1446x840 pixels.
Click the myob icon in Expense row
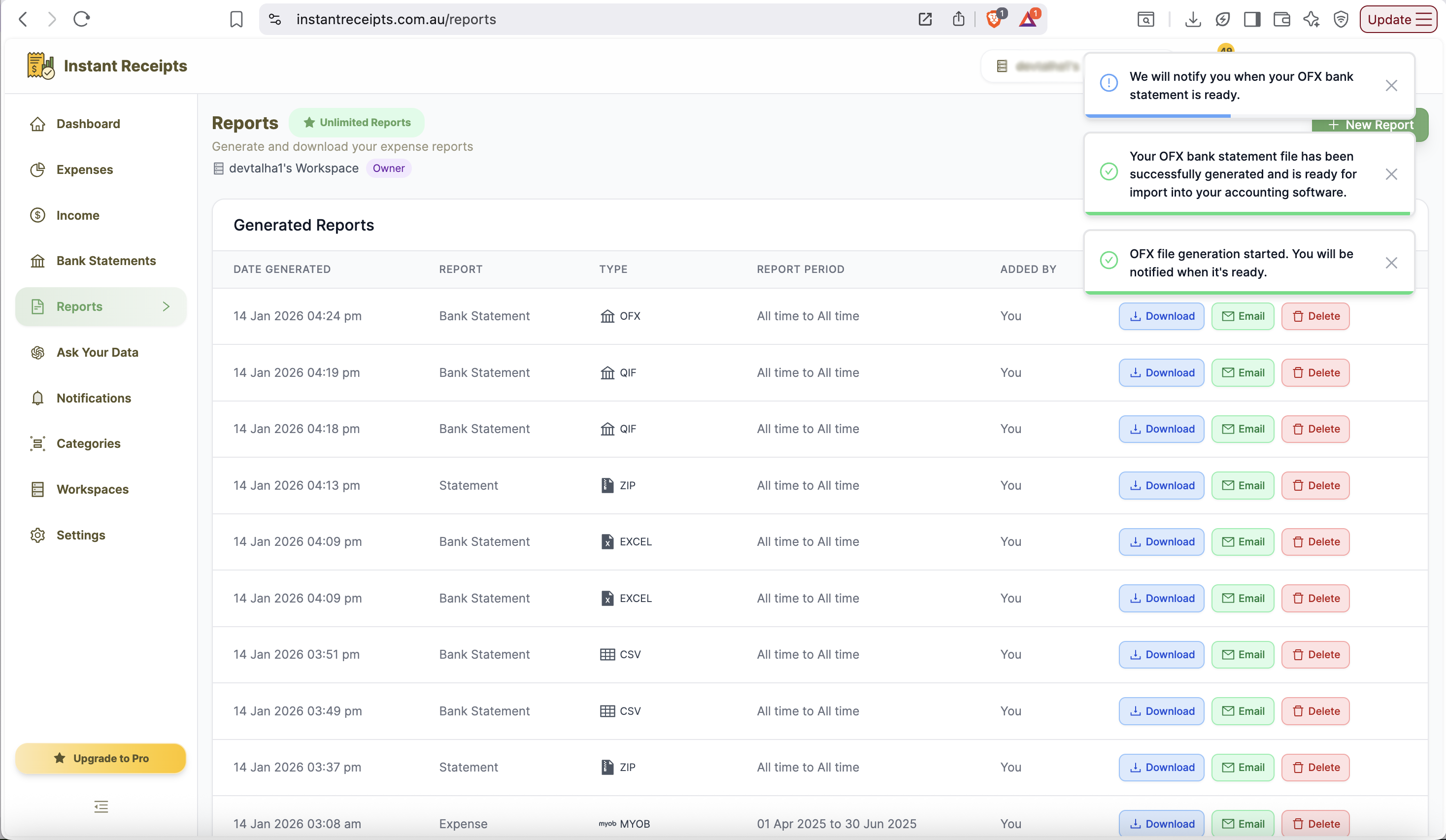click(607, 824)
